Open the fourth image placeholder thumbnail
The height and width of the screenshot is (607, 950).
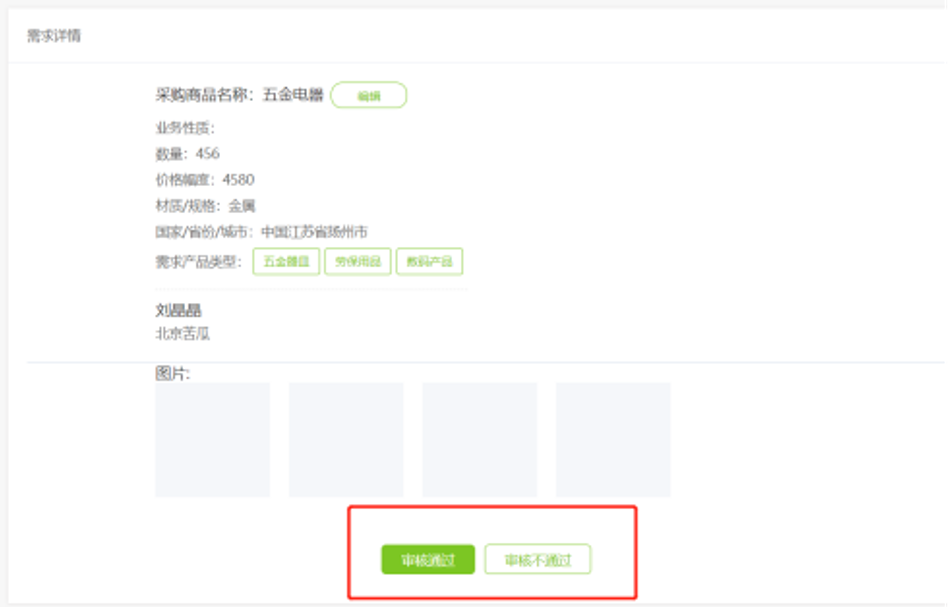tap(613, 440)
